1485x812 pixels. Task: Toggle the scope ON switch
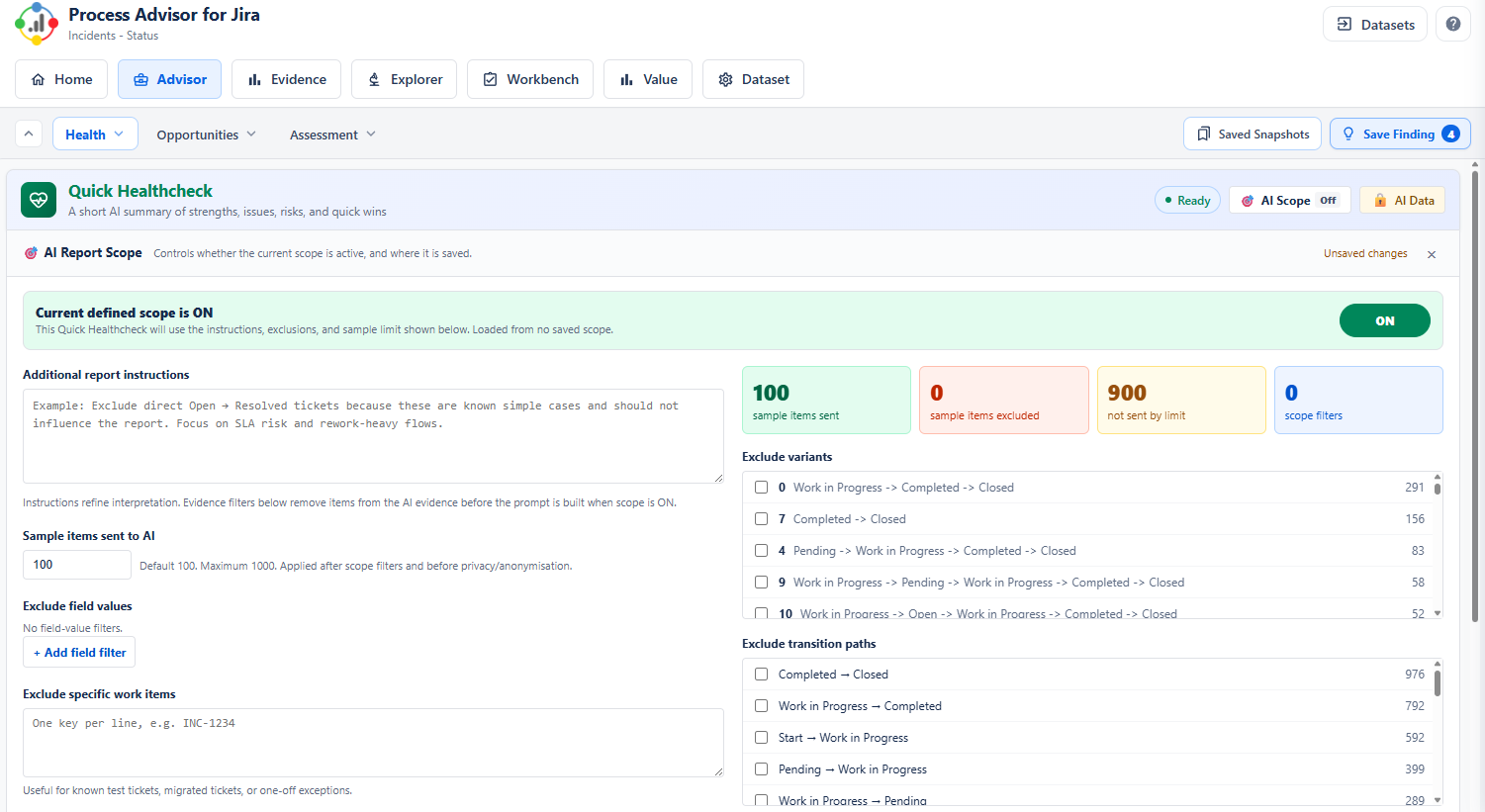click(1384, 320)
